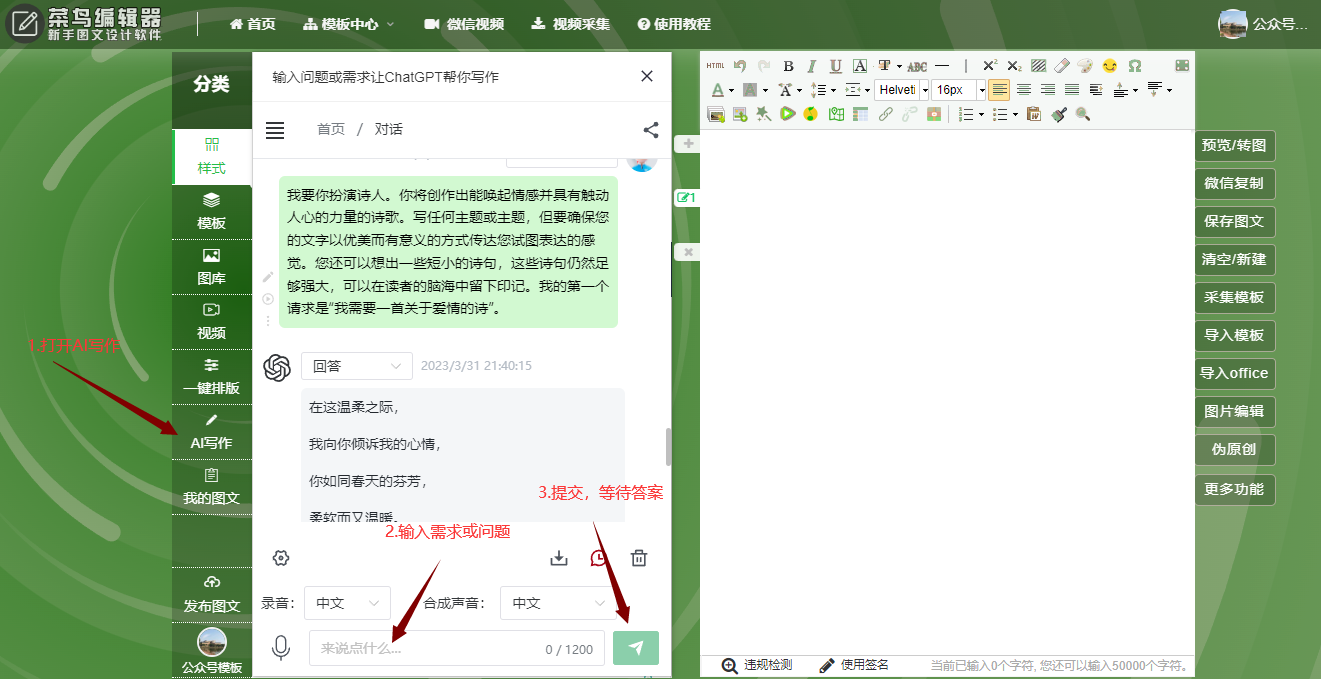Click the 保存图文 button
This screenshot has width=1321, height=679.
1235,221
